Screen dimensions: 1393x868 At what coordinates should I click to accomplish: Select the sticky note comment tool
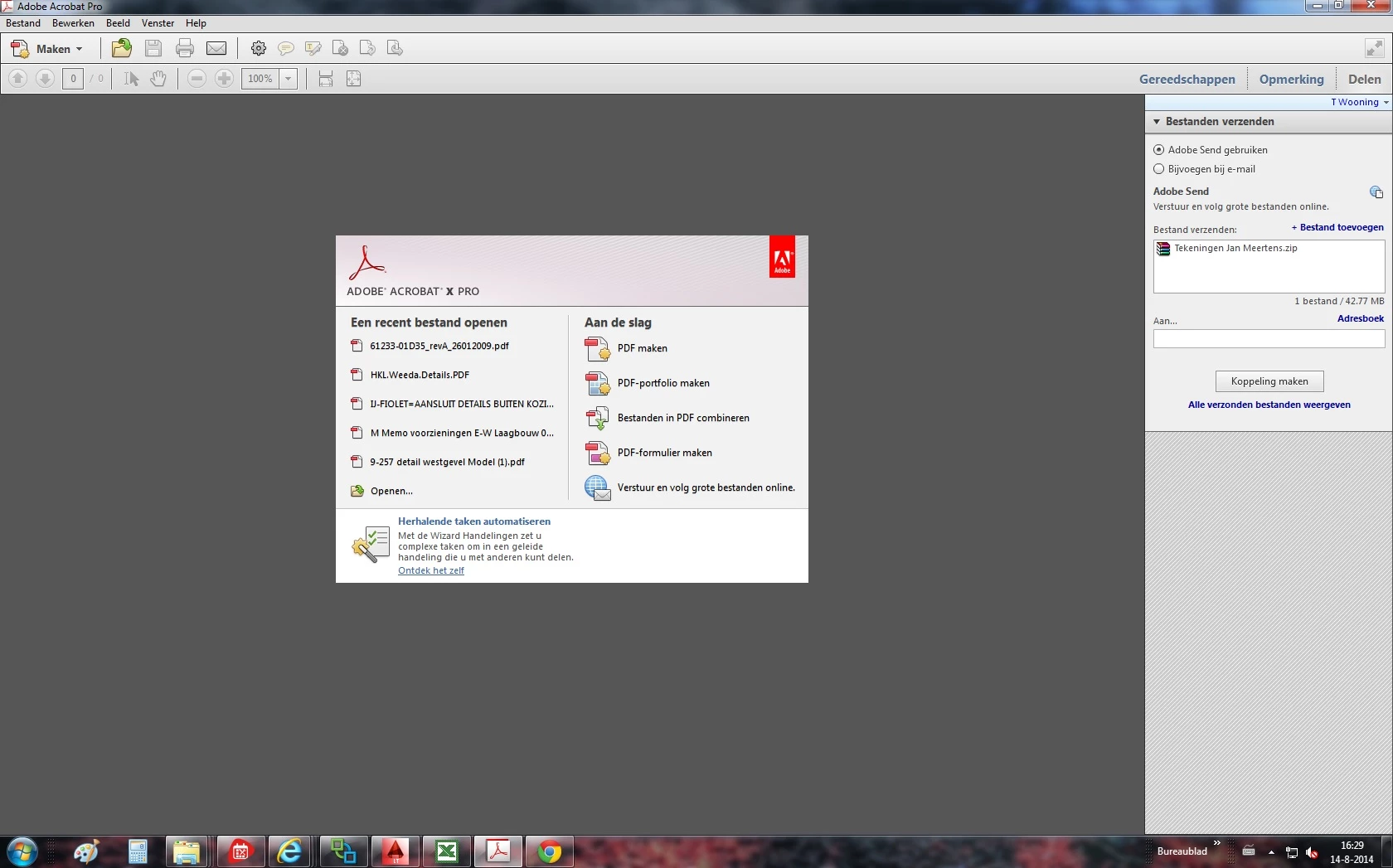[x=286, y=48]
